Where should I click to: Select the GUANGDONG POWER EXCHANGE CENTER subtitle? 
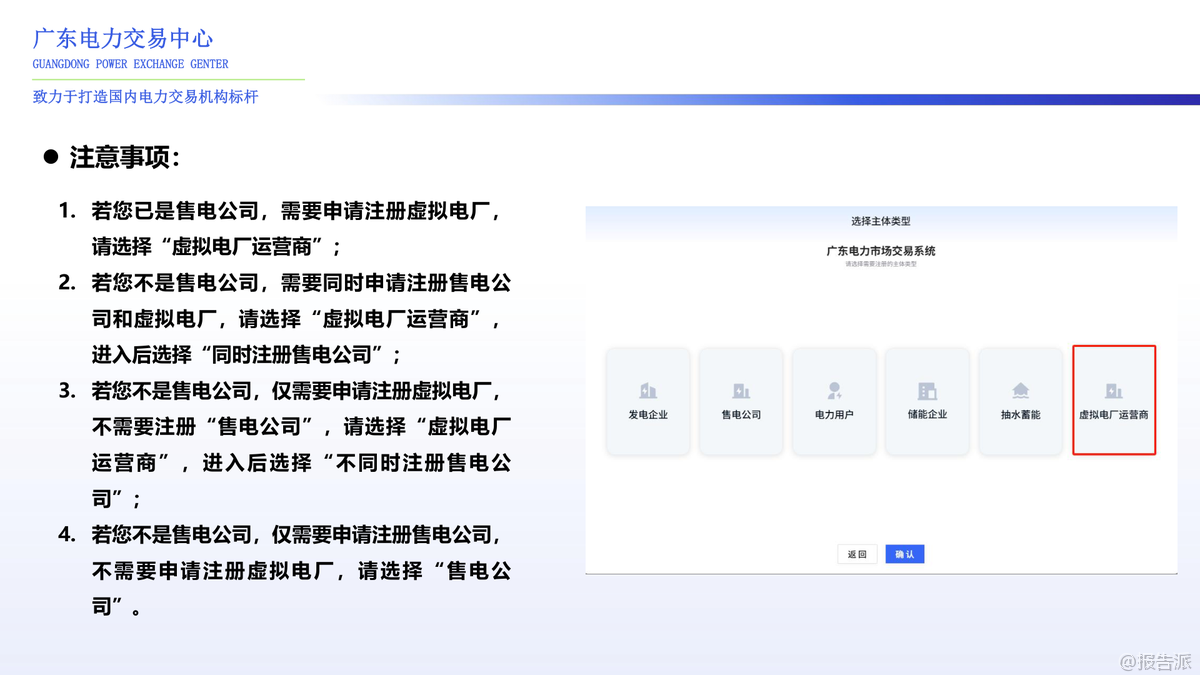click(x=130, y=64)
